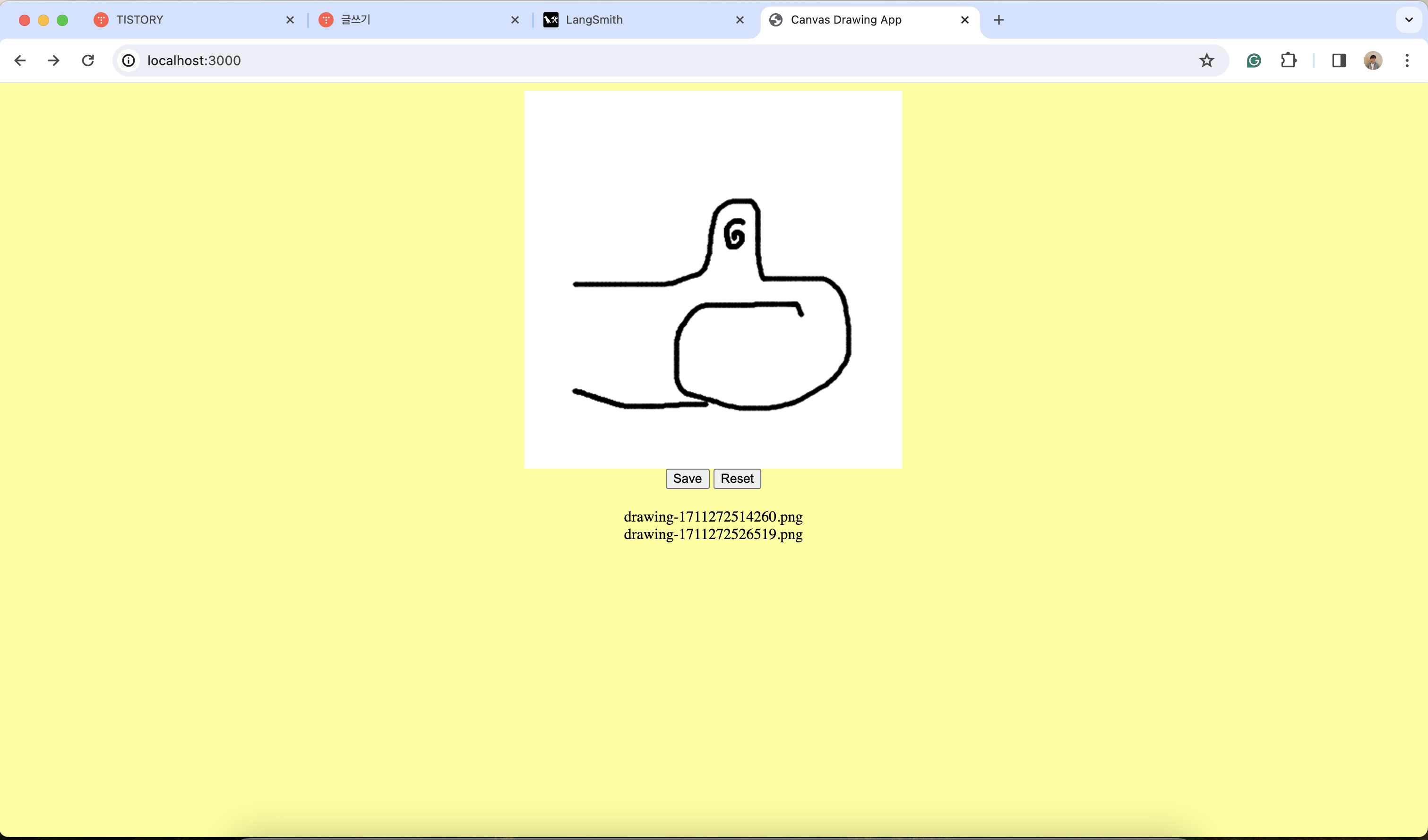Open the Chrome profile avatar
The height and width of the screenshot is (840, 1428).
(x=1372, y=60)
